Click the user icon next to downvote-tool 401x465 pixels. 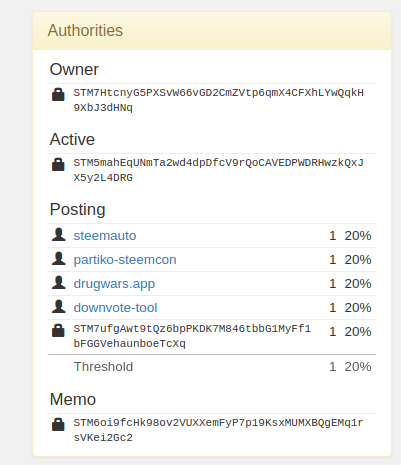59,307
